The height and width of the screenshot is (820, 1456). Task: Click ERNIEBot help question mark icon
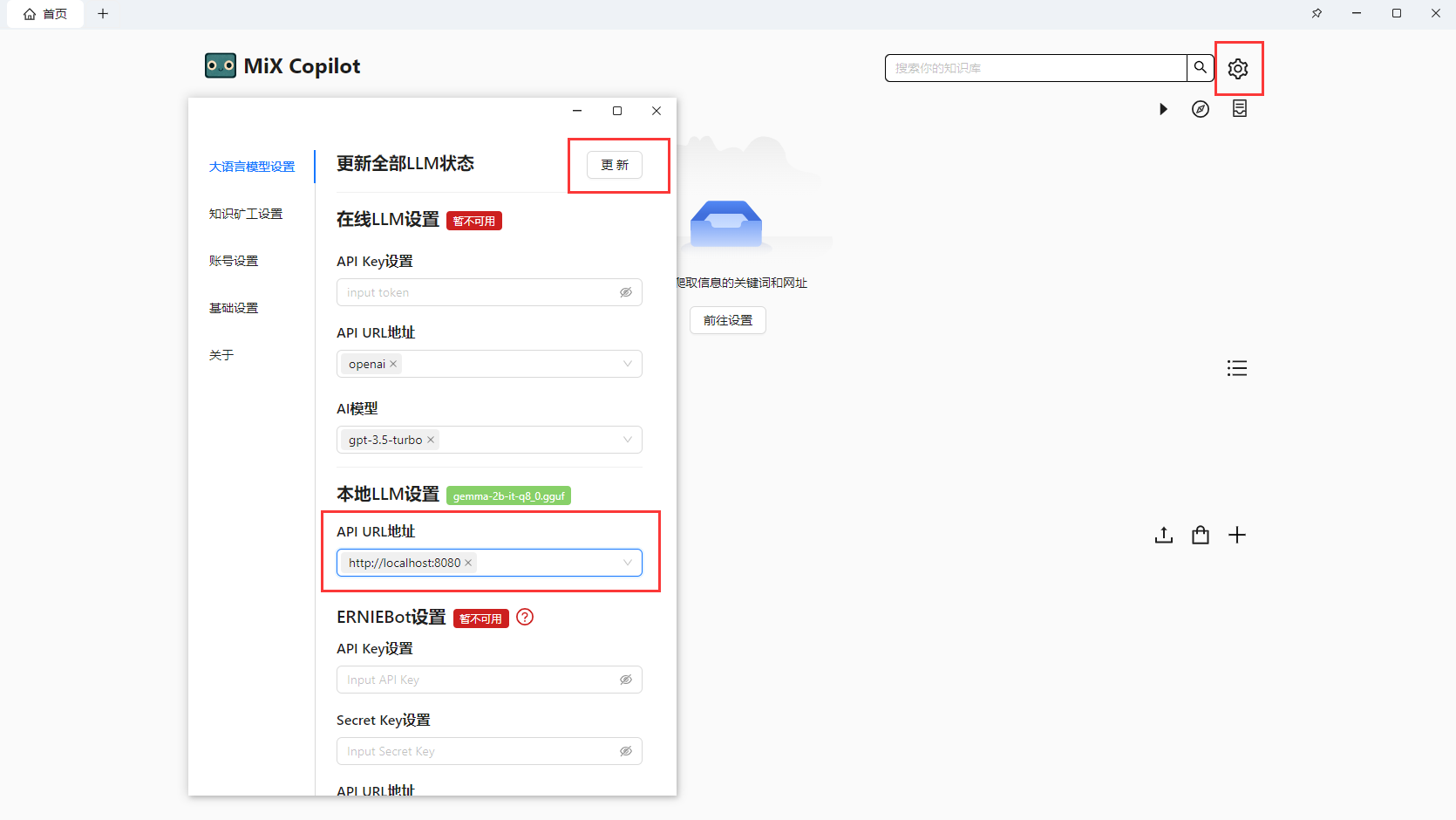coord(525,617)
